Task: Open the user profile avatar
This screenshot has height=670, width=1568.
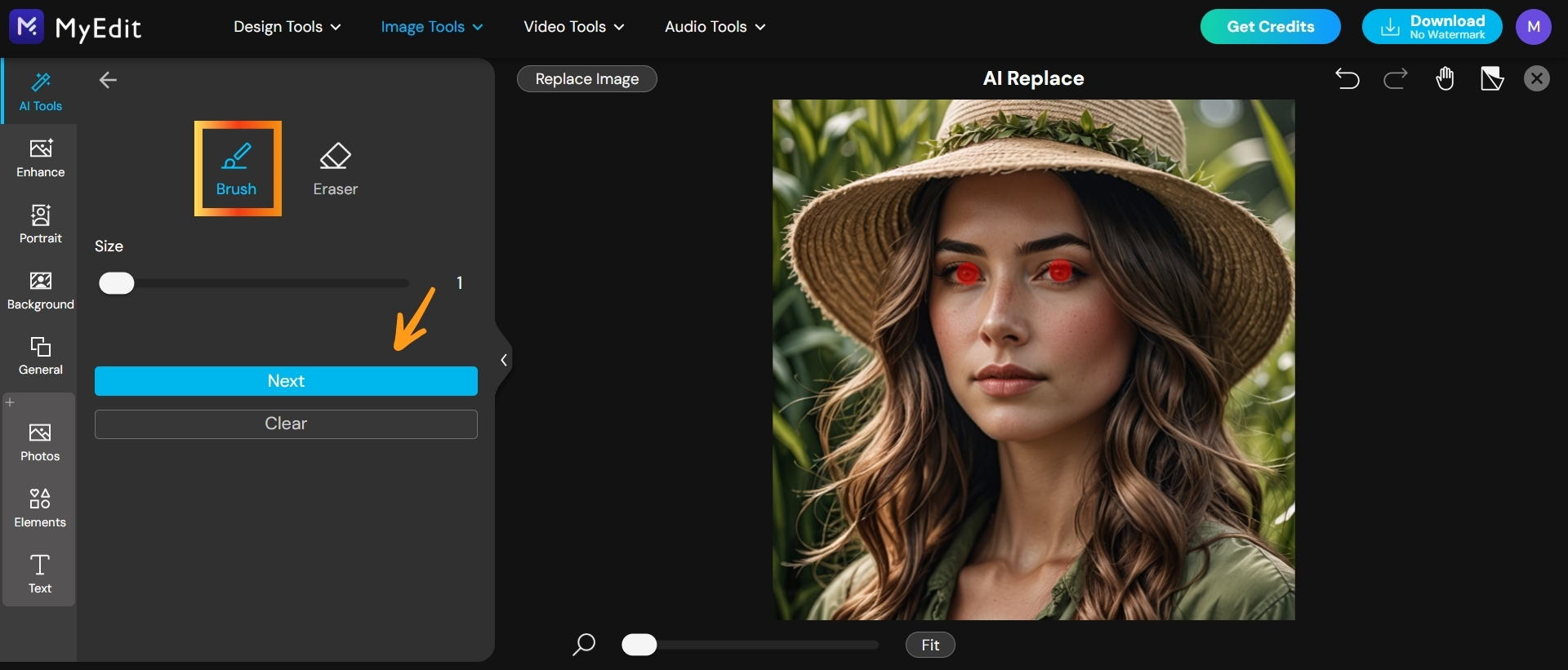Action: pyautogui.click(x=1534, y=27)
